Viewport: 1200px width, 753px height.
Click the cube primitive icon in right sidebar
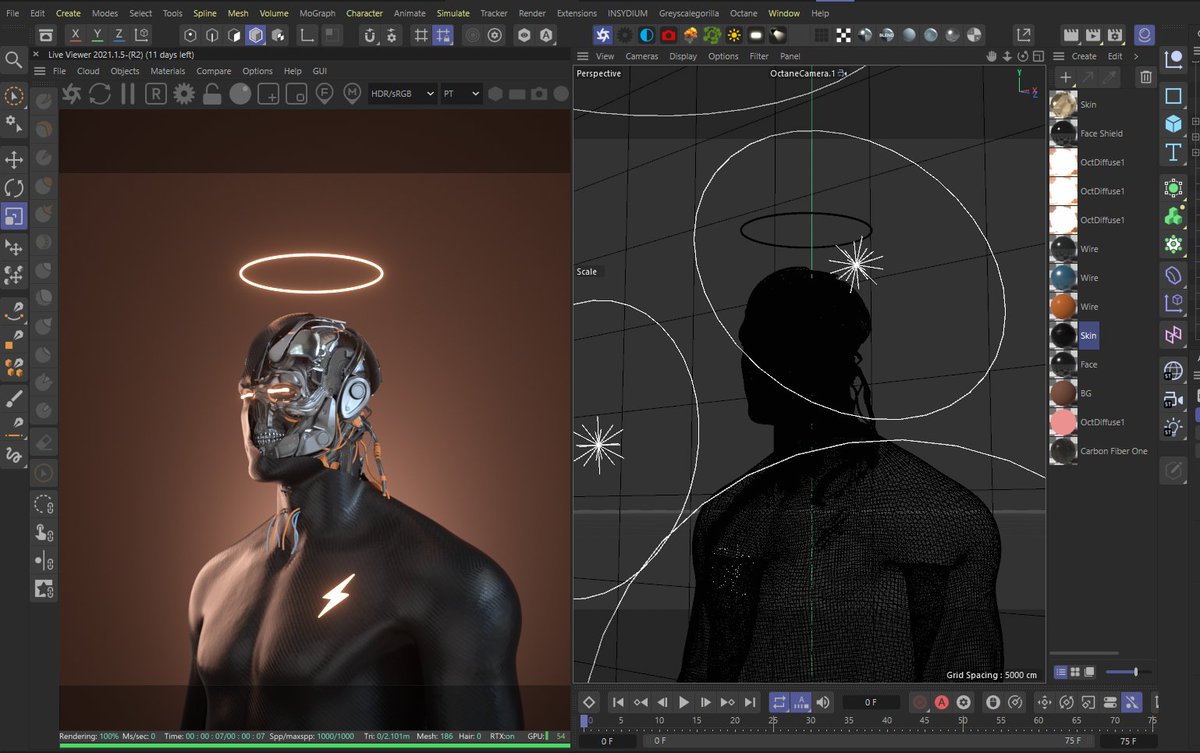point(1173,124)
